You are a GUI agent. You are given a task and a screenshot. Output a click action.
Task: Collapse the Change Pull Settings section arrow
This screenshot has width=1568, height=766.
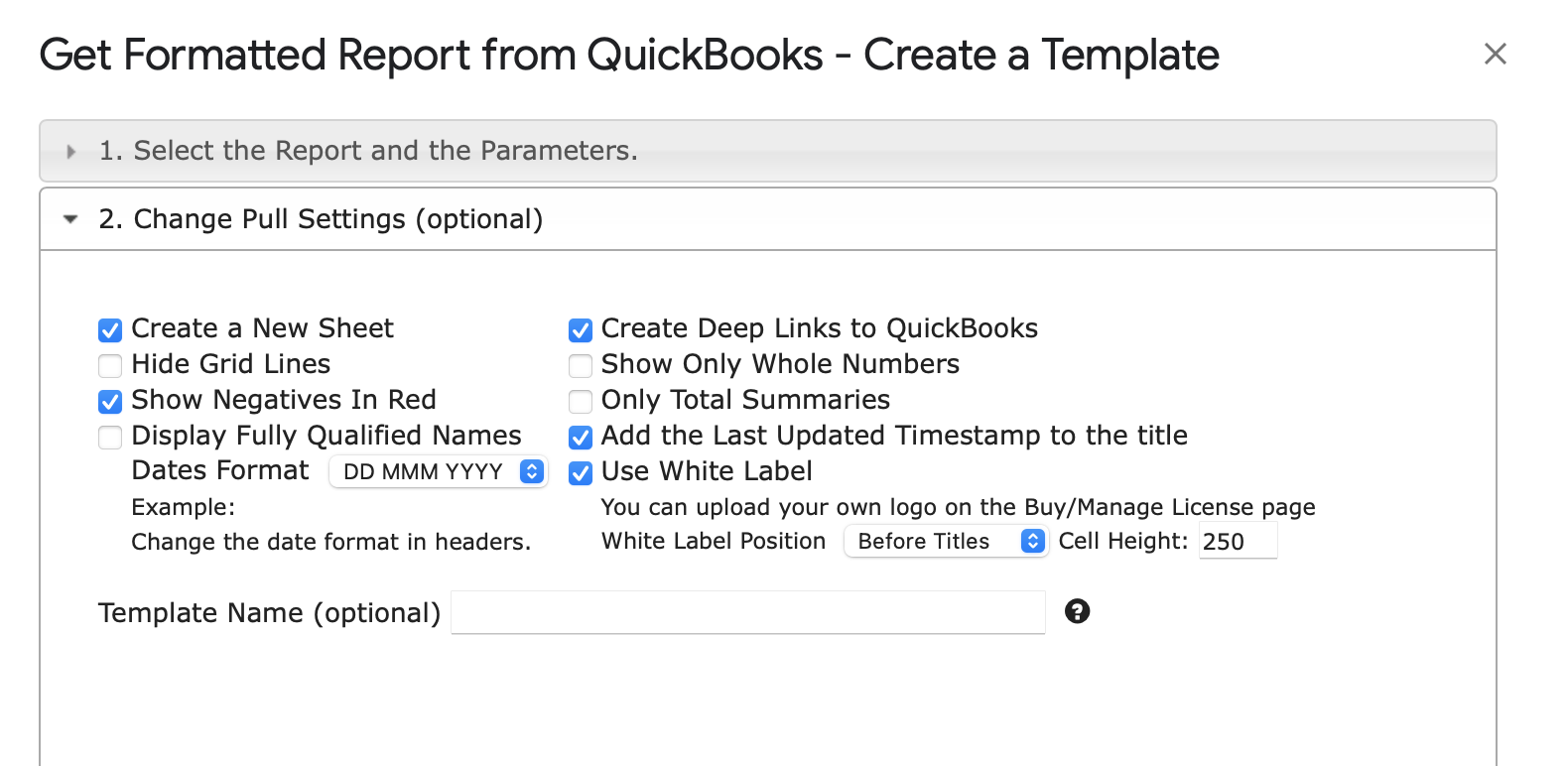coord(70,219)
